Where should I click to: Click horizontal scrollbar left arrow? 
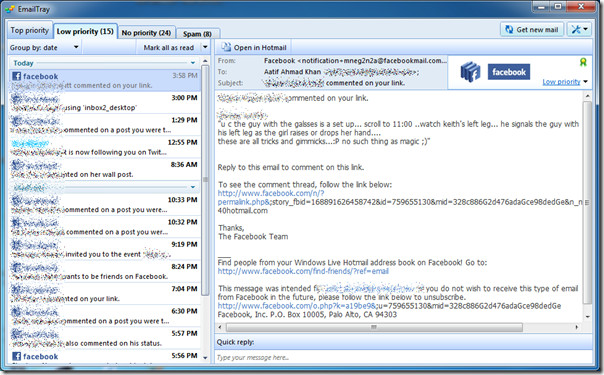tap(220, 327)
